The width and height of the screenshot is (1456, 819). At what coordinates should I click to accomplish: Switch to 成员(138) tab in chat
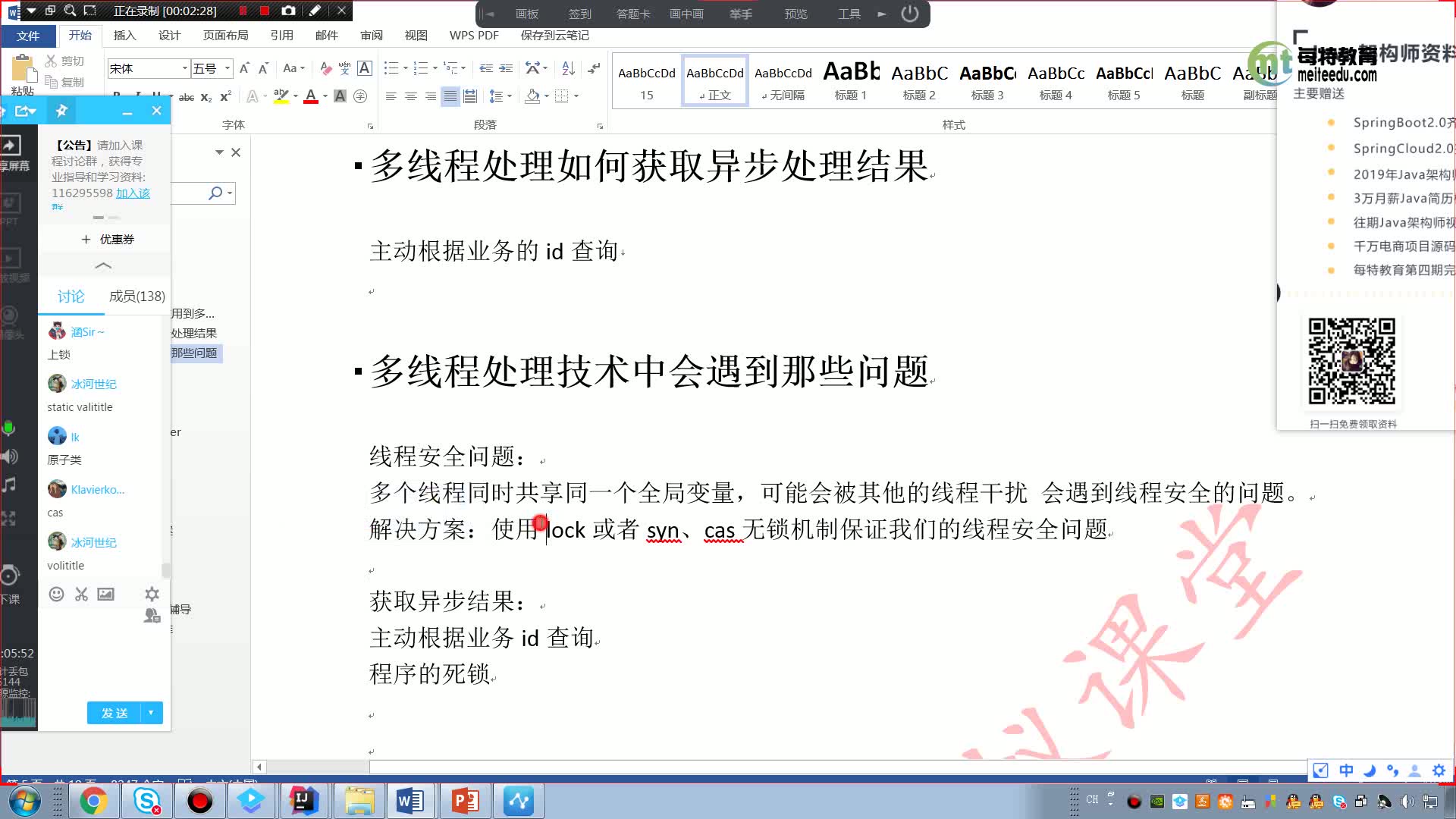pyautogui.click(x=137, y=296)
